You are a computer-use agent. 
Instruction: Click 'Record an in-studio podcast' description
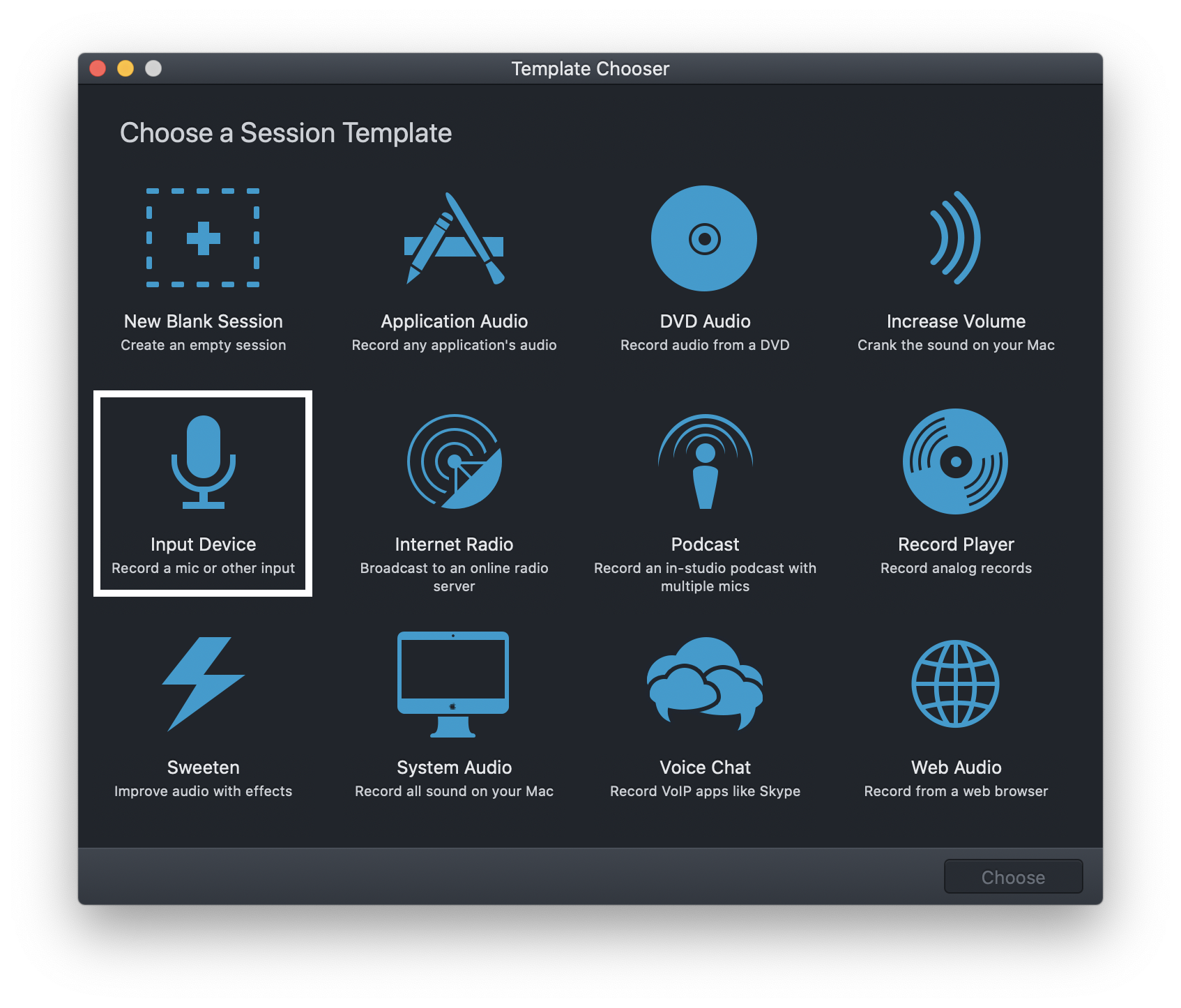click(x=706, y=577)
